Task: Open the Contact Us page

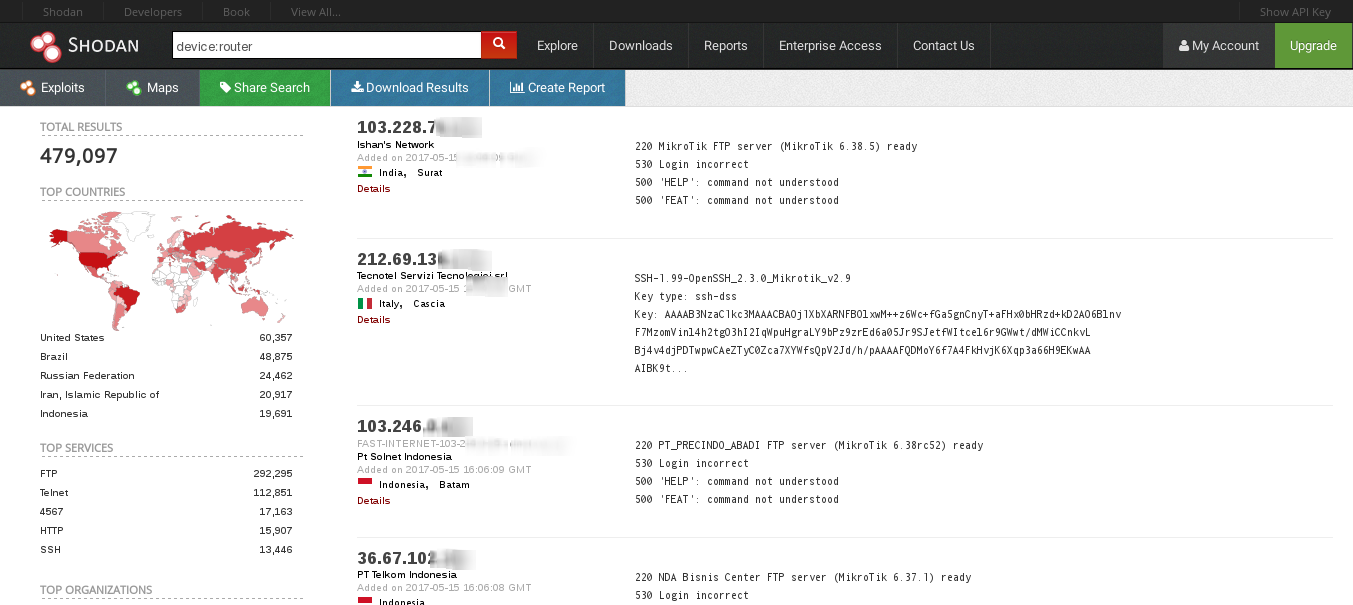Action: tap(943, 45)
